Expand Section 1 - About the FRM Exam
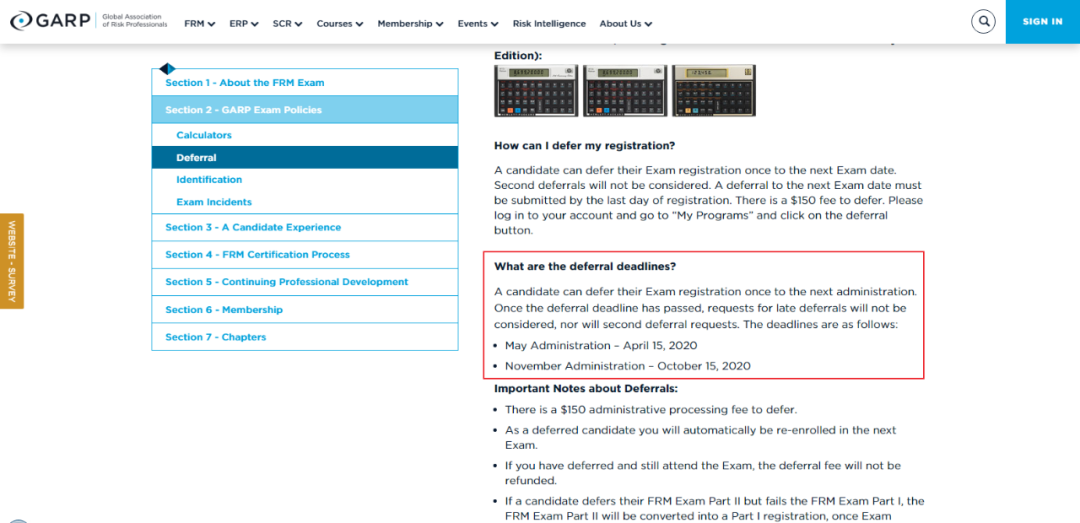 (245, 83)
